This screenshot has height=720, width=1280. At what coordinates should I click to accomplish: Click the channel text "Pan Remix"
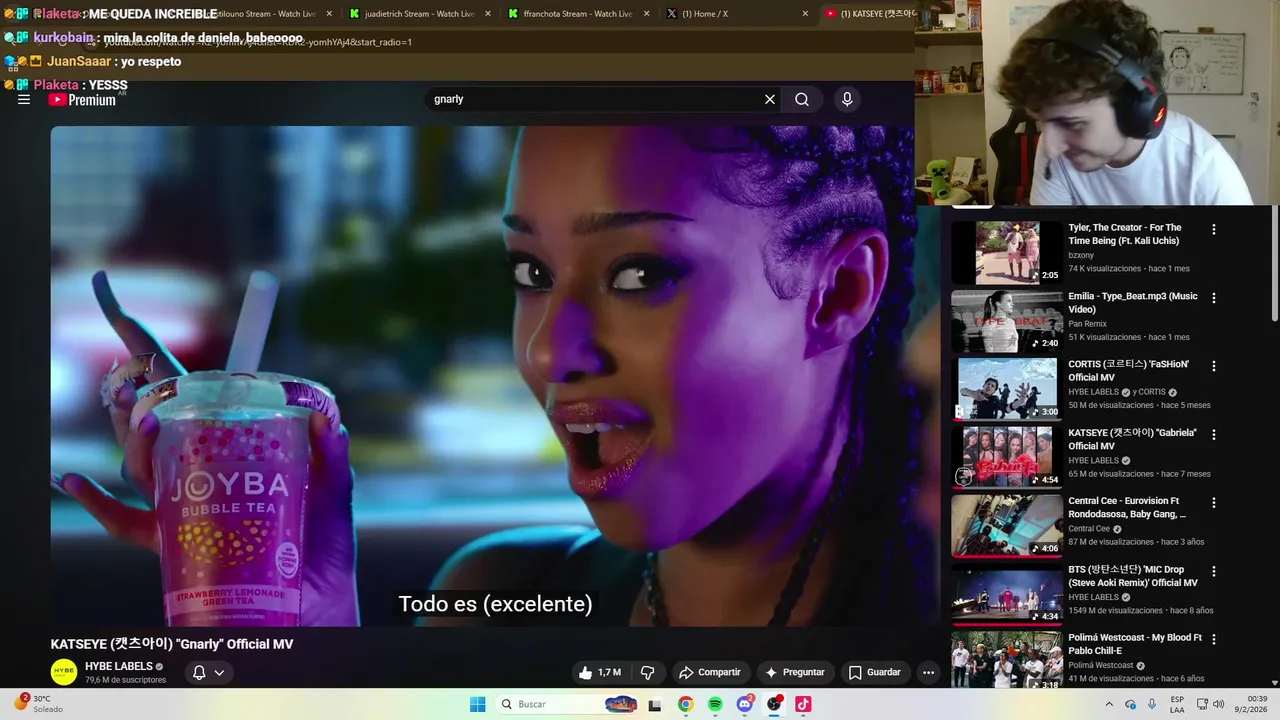[1087, 324]
